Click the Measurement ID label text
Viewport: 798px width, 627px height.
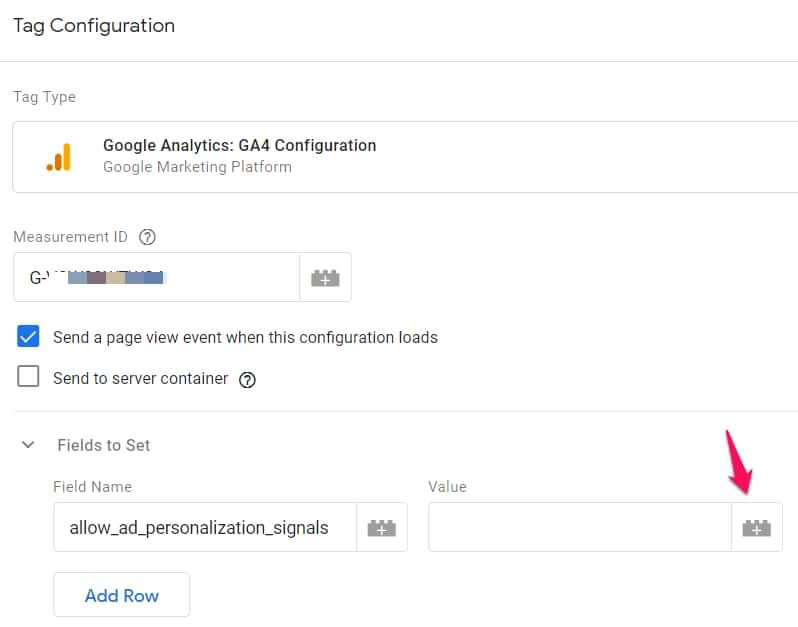pos(71,237)
